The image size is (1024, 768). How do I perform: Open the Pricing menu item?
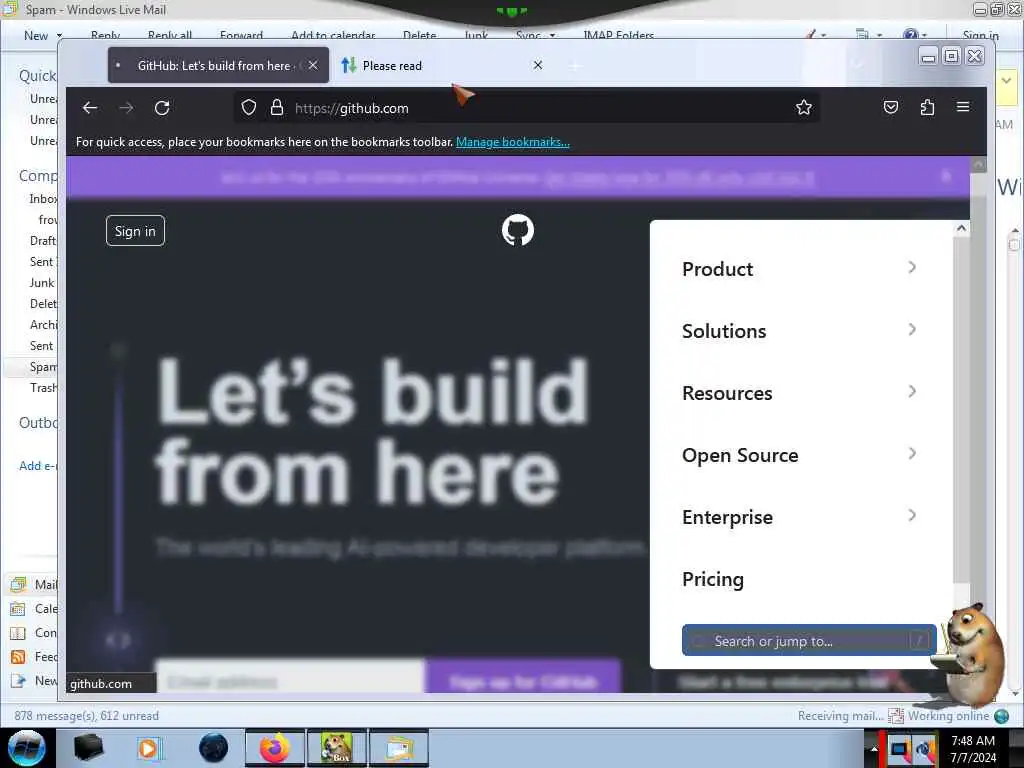pos(712,579)
